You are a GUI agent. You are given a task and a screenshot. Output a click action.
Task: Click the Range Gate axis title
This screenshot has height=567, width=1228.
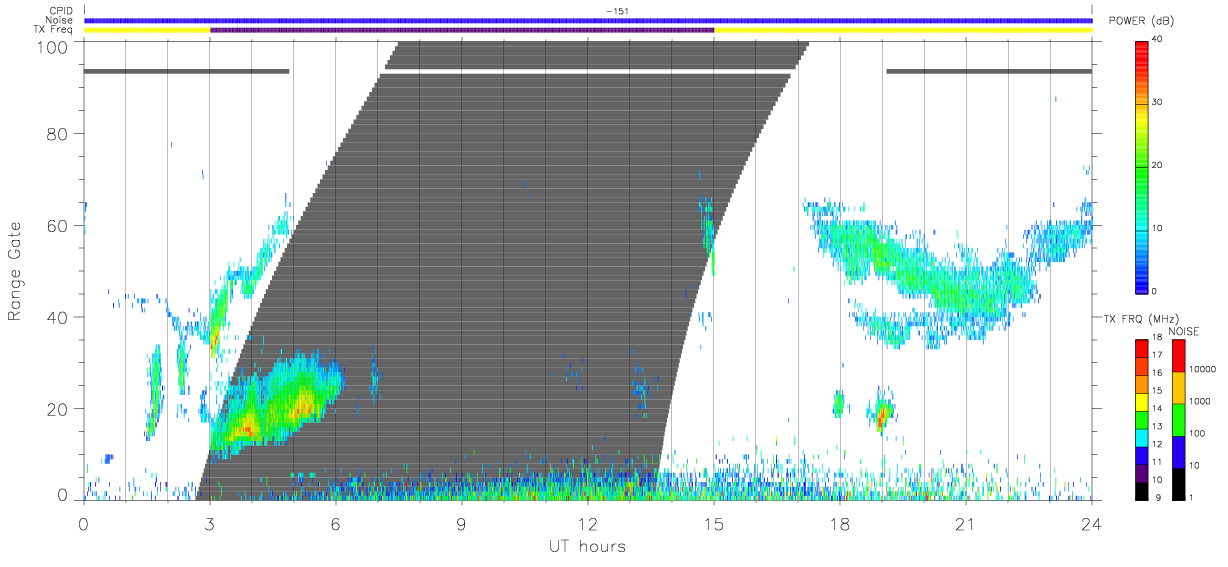tap(15, 271)
